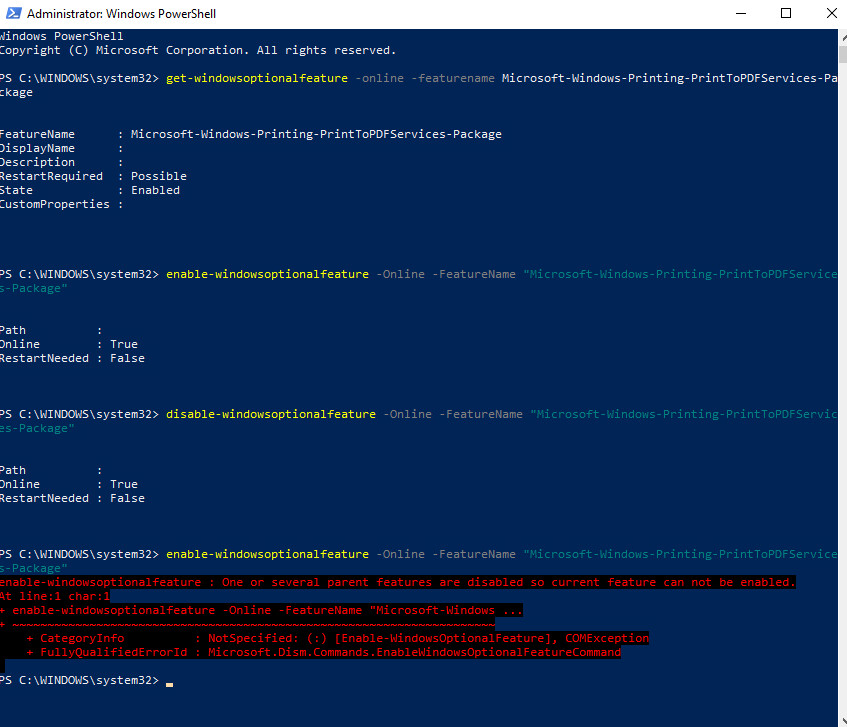The width and height of the screenshot is (847, 727).
Task: Click the 'disable-windowsoptionalfeature' command text
Action: tap(271, 414)
